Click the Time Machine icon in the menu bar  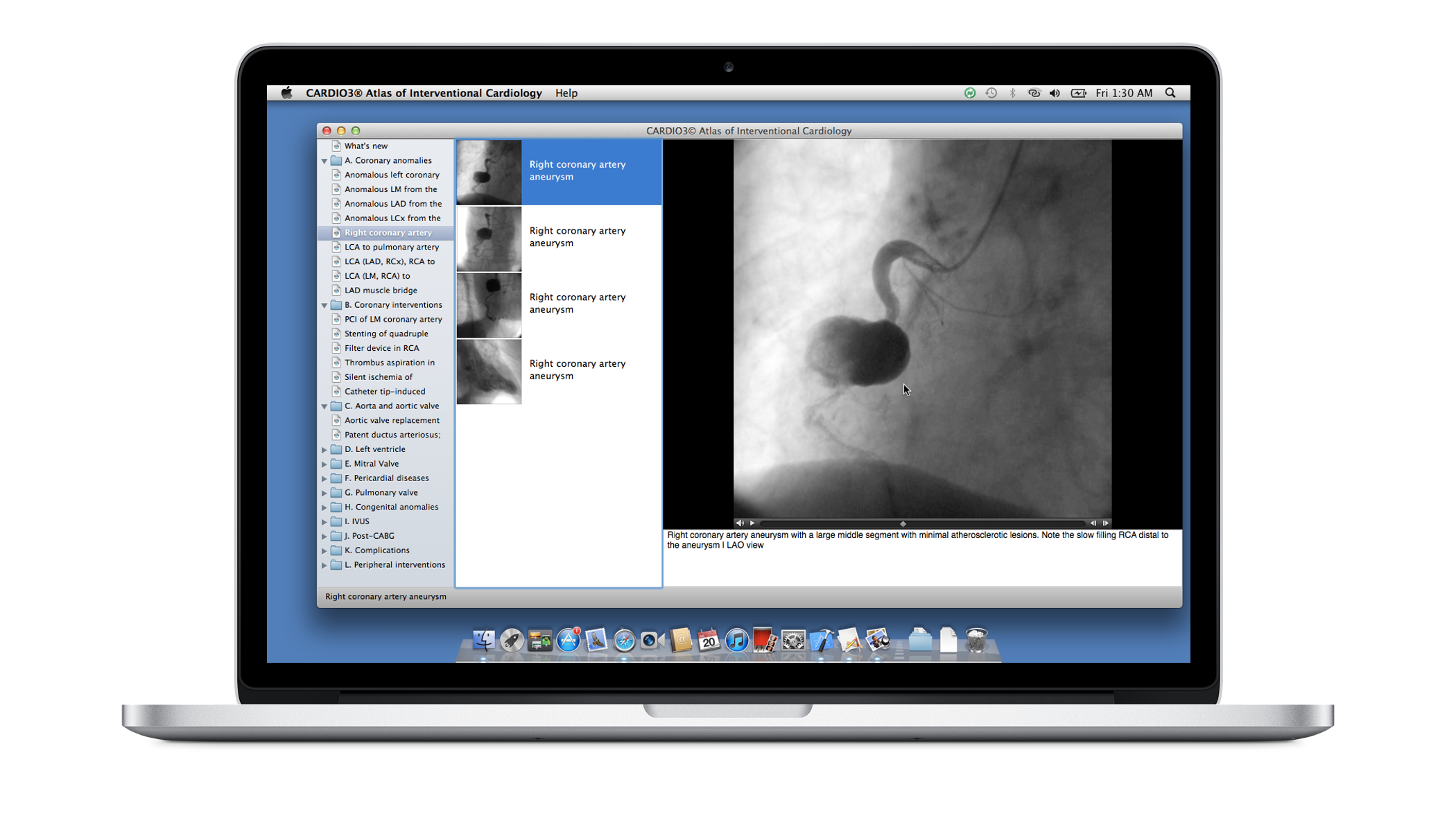coord(991,93)
